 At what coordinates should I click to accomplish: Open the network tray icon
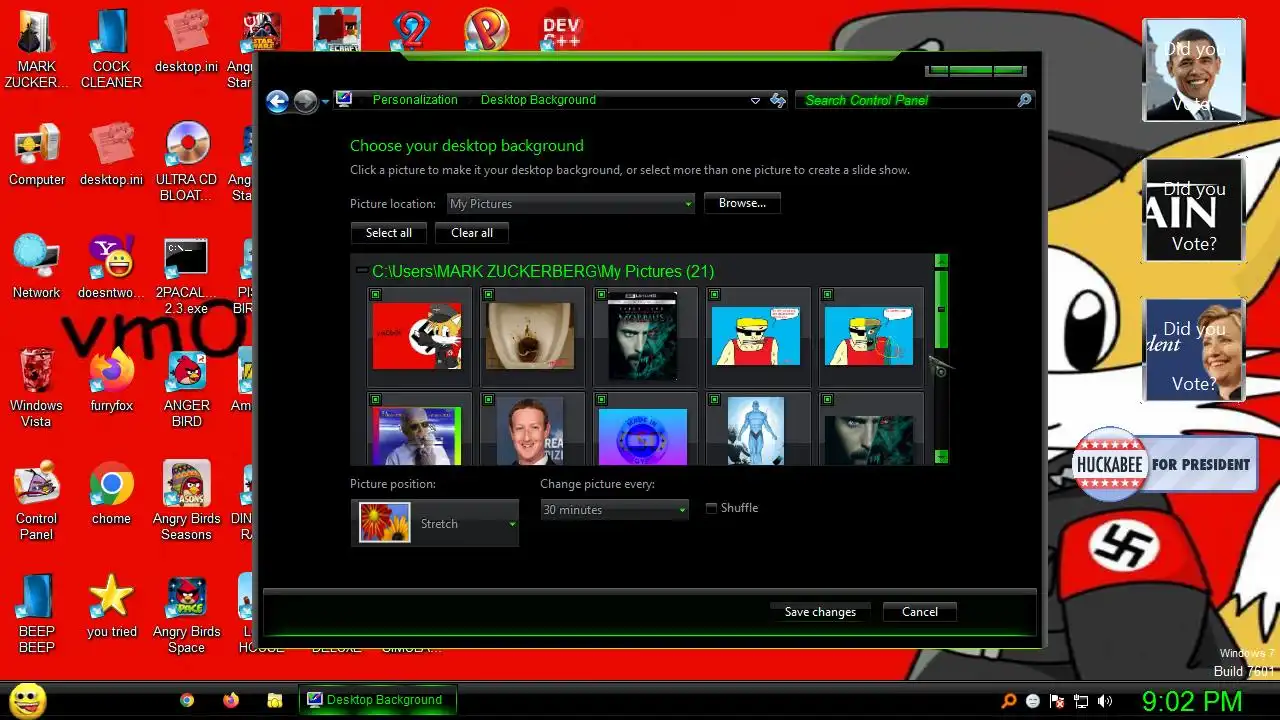(1081, 701)
